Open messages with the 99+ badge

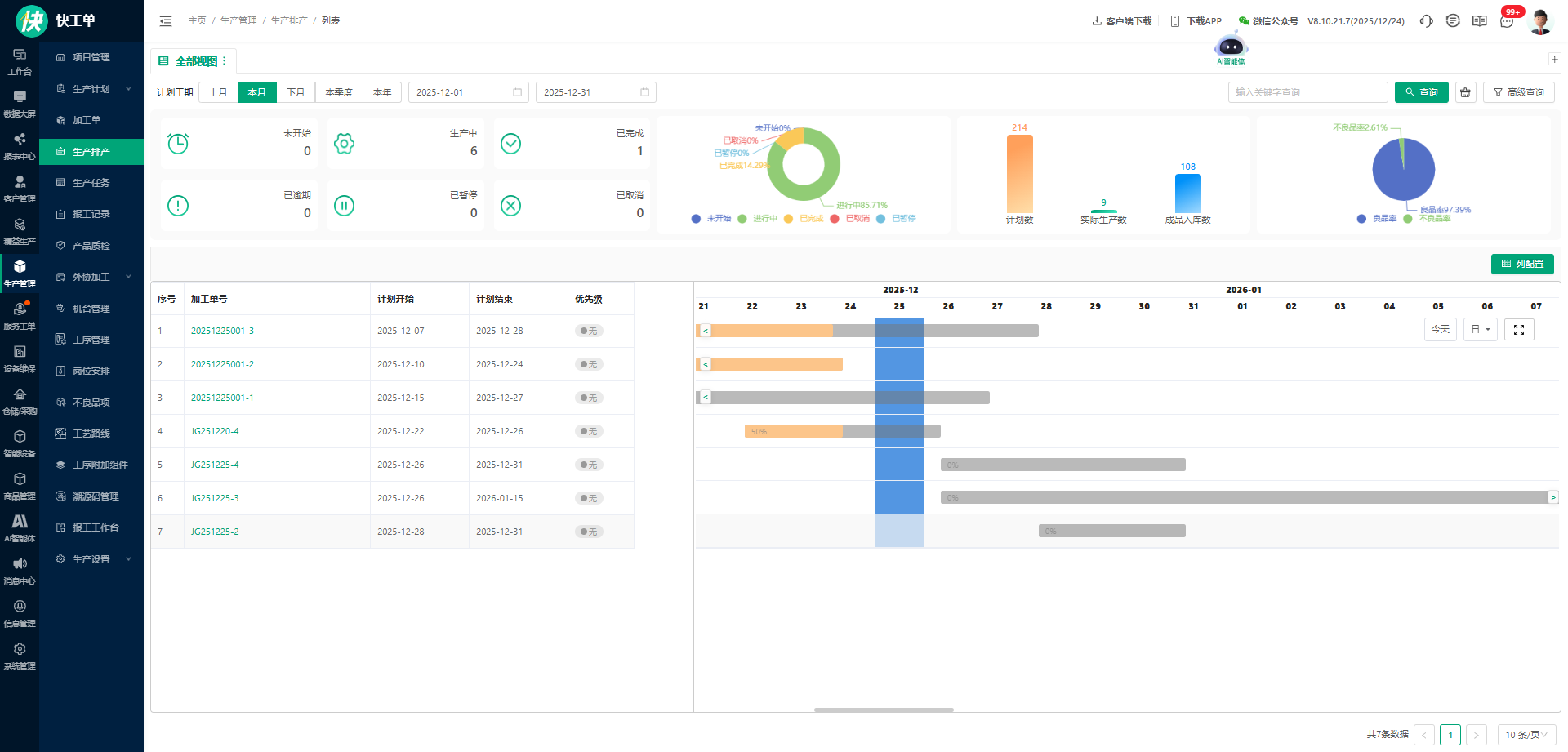pyautogui.click(x=1507, y=21)
